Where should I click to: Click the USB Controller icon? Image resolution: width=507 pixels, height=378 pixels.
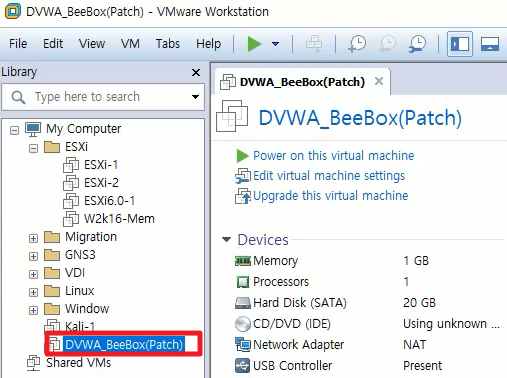click(x=243, y=366)
